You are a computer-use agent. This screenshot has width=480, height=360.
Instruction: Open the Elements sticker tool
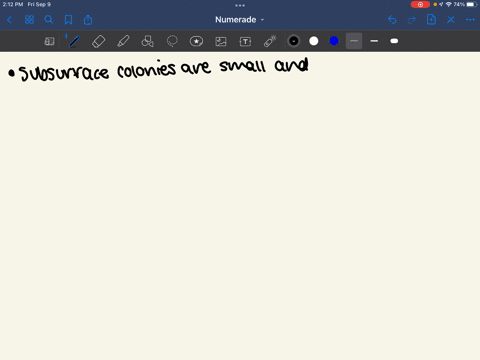click(196, 41)
